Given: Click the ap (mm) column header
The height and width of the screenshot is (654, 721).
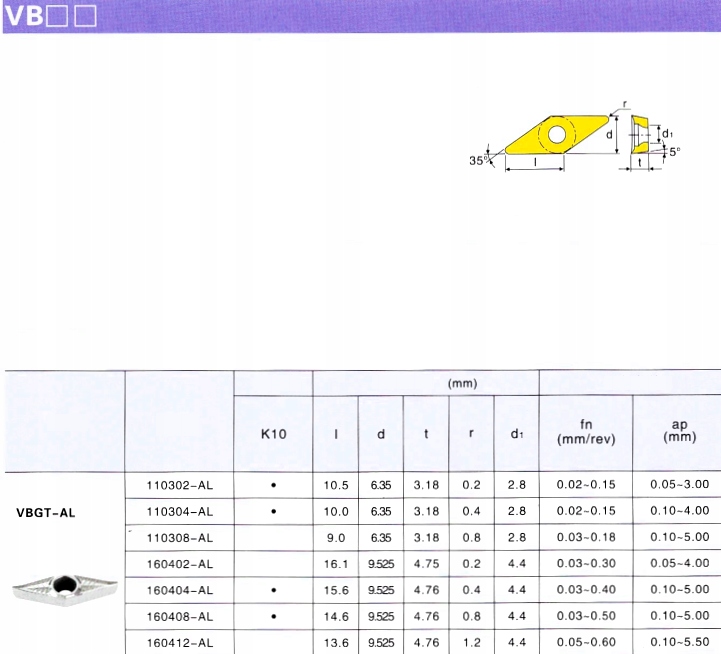Looking at the screenshot, I should click(678, 432).
